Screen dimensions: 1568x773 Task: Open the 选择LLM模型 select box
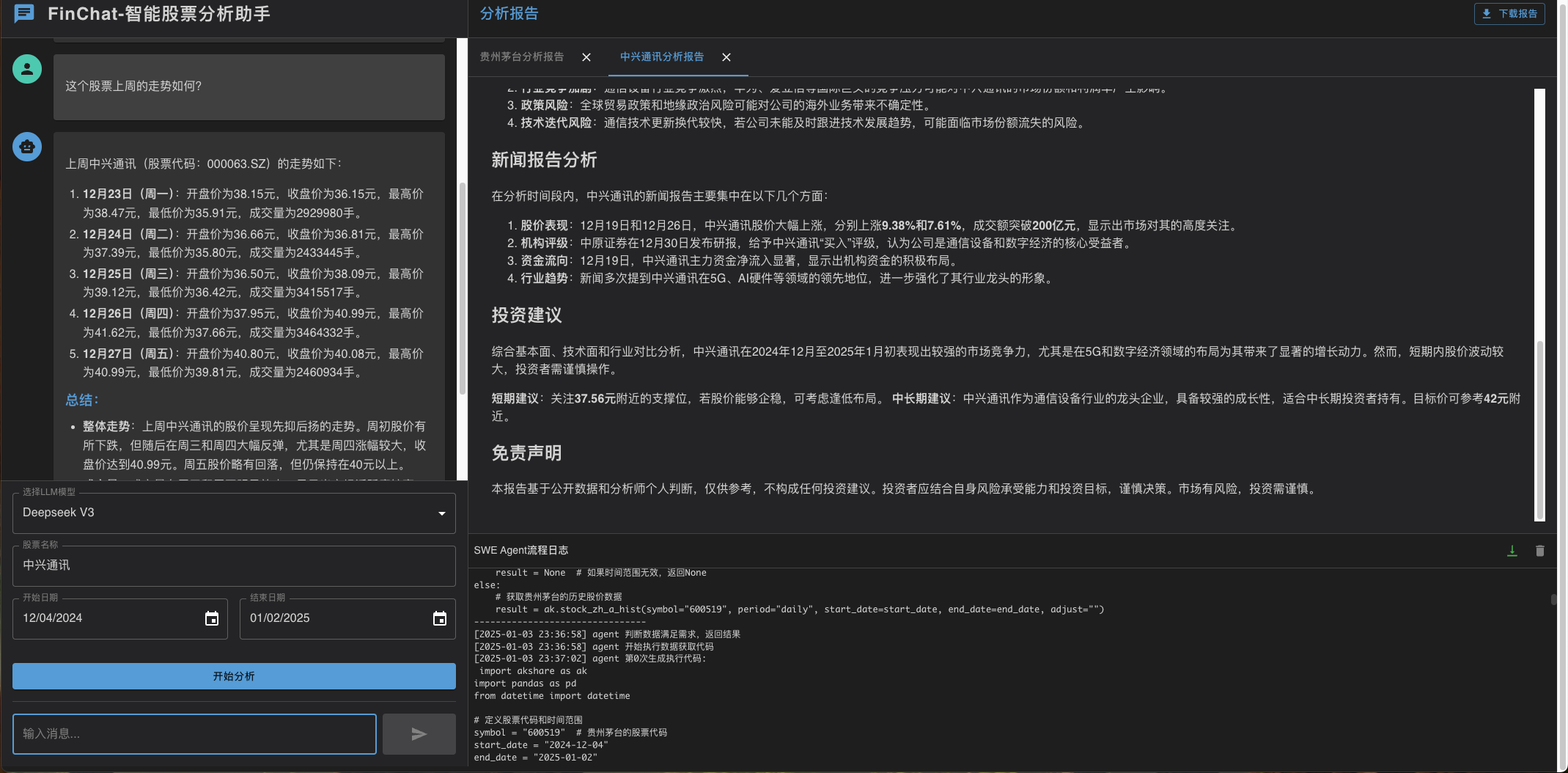(x=234, y=513)
